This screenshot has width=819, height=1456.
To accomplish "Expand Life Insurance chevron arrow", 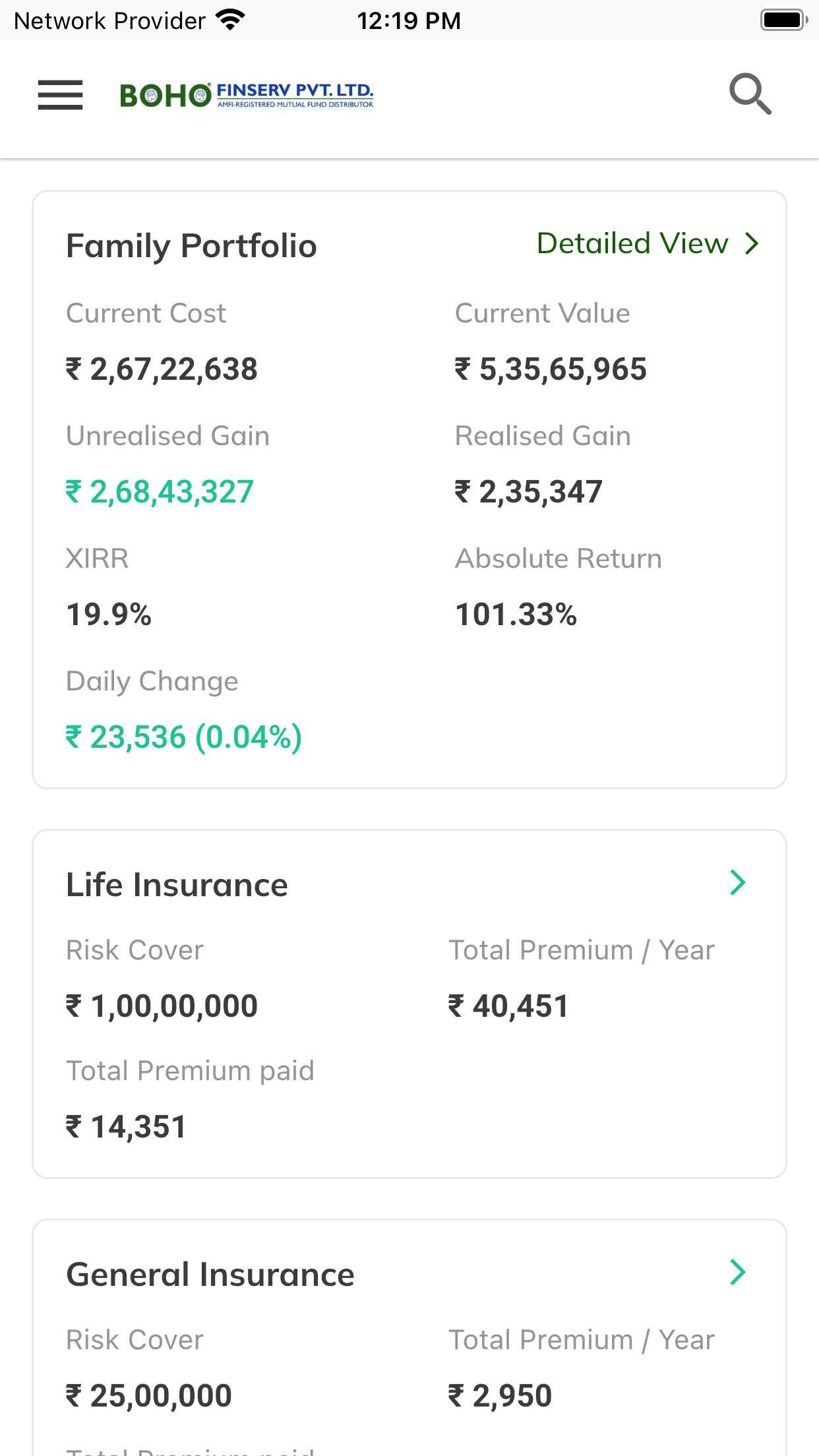I will pos(737,882).
